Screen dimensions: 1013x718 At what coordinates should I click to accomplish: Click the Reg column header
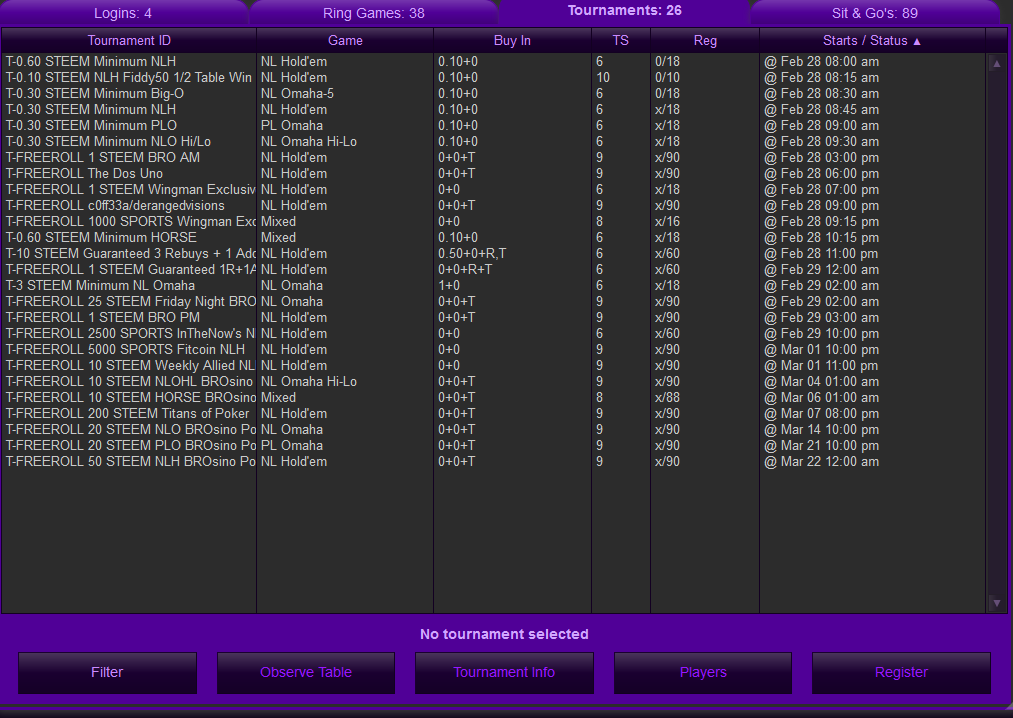pyautogui.click(x=705, y=41)
